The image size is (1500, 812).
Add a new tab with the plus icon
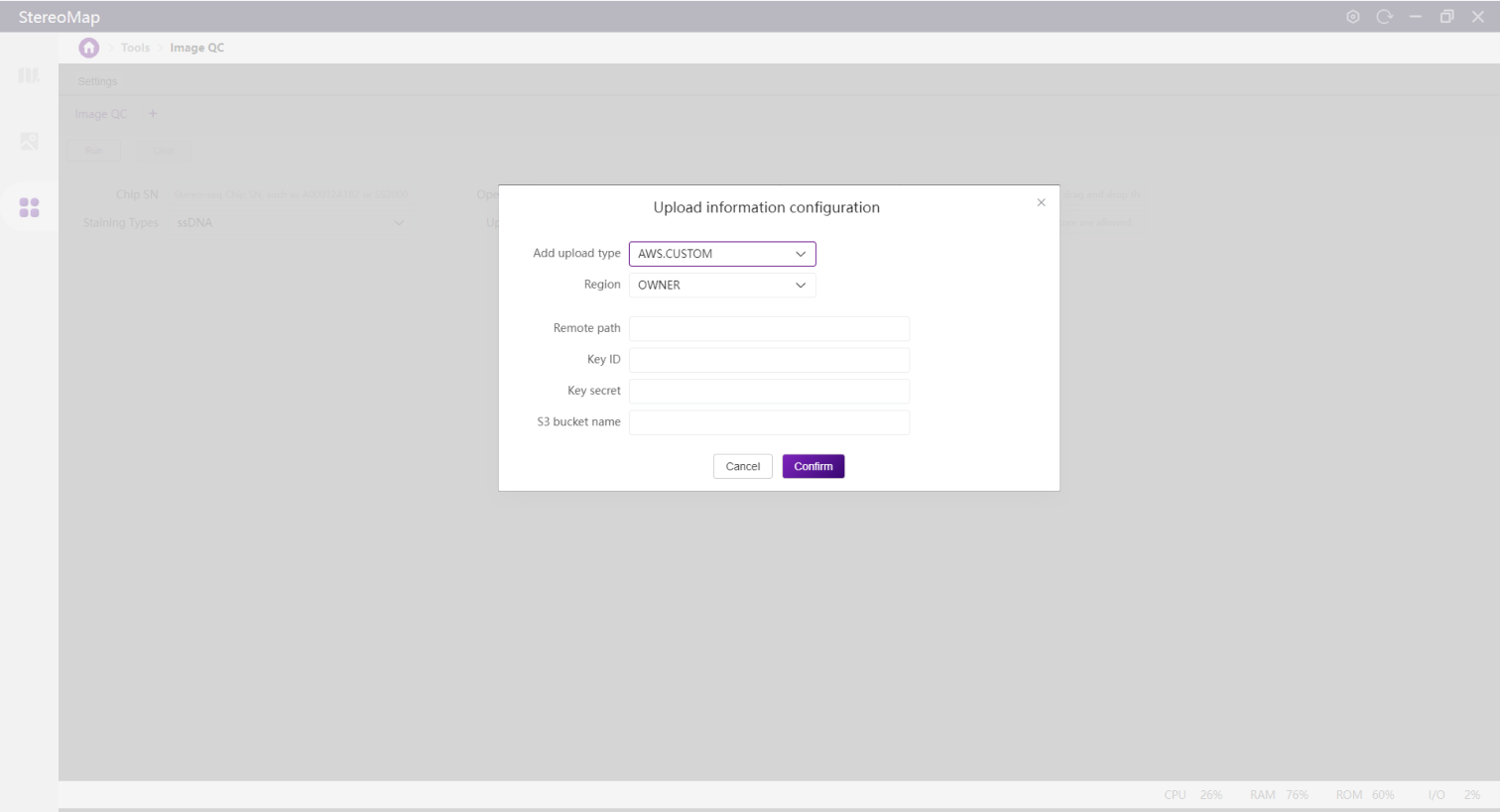pyautogui.click(x=153, y=114)
